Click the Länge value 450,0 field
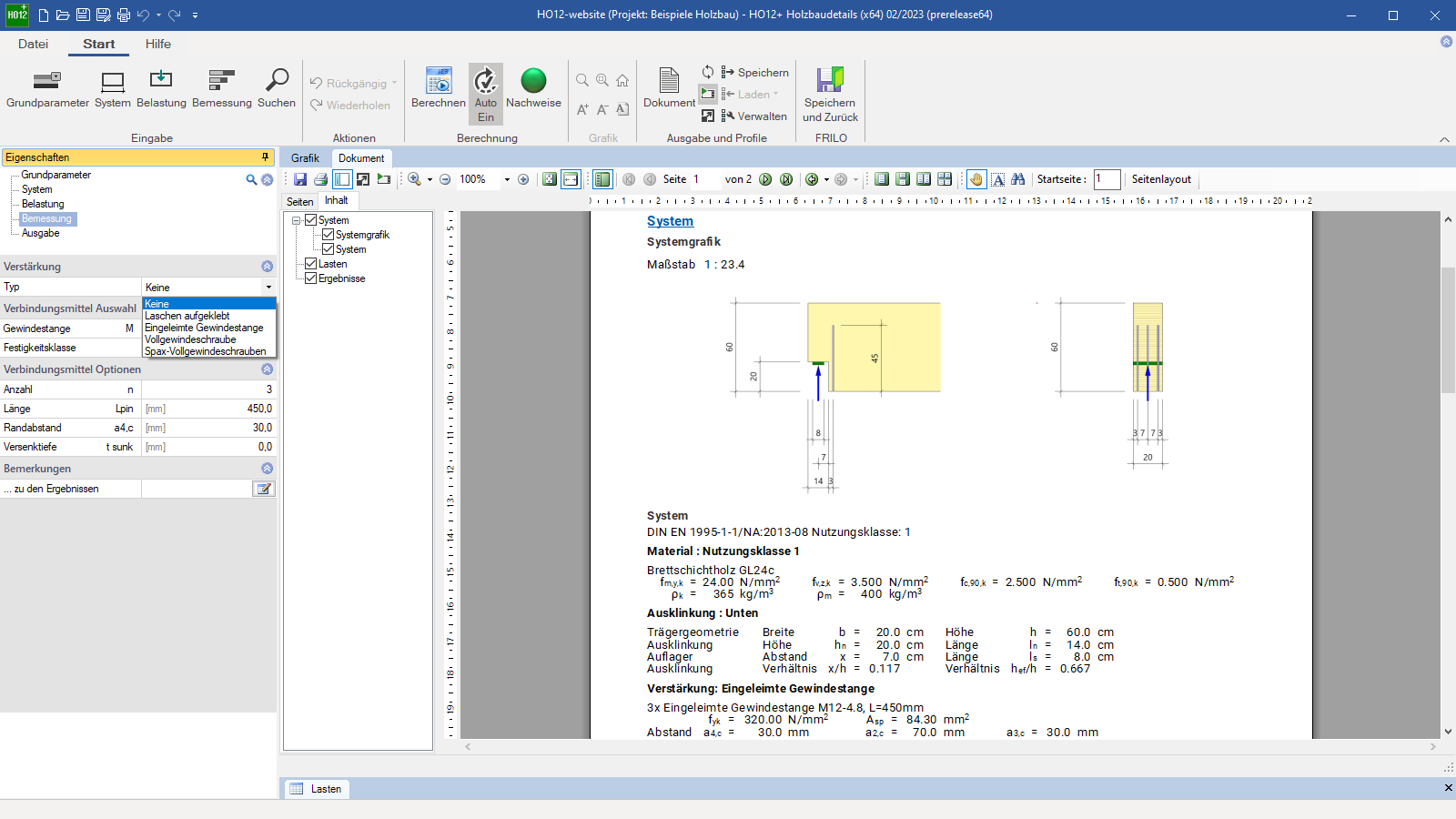 [x=208, y=409]
